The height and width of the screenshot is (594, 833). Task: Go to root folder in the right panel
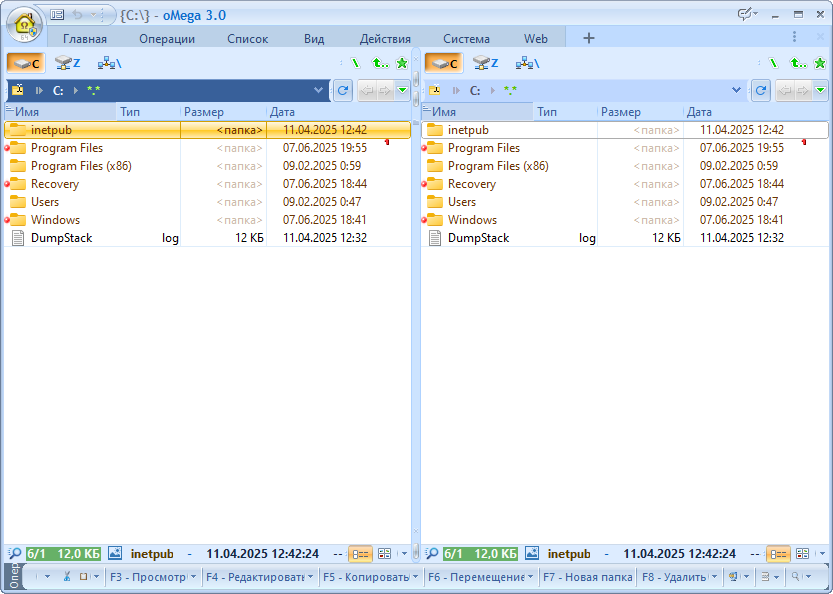click(x=774, y=63)
